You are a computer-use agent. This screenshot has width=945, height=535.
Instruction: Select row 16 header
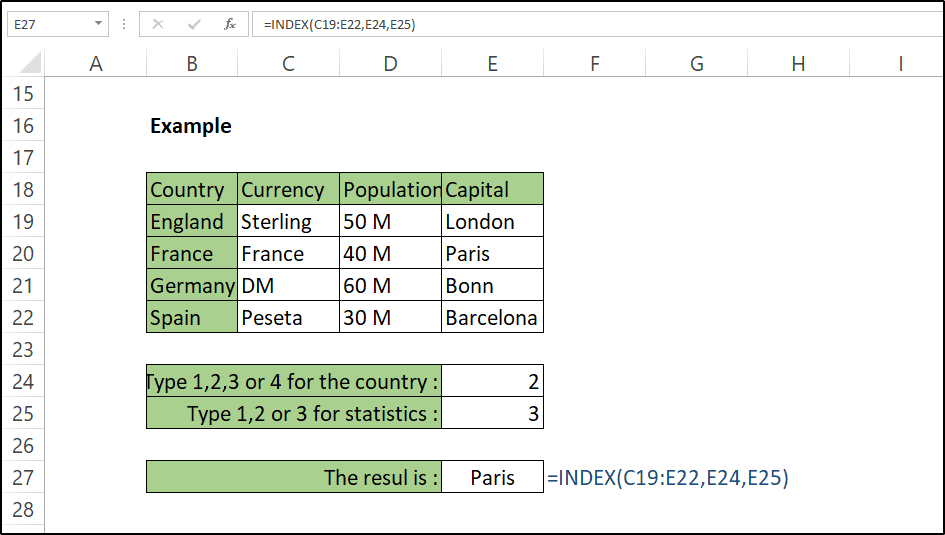[x=23, y=125]
